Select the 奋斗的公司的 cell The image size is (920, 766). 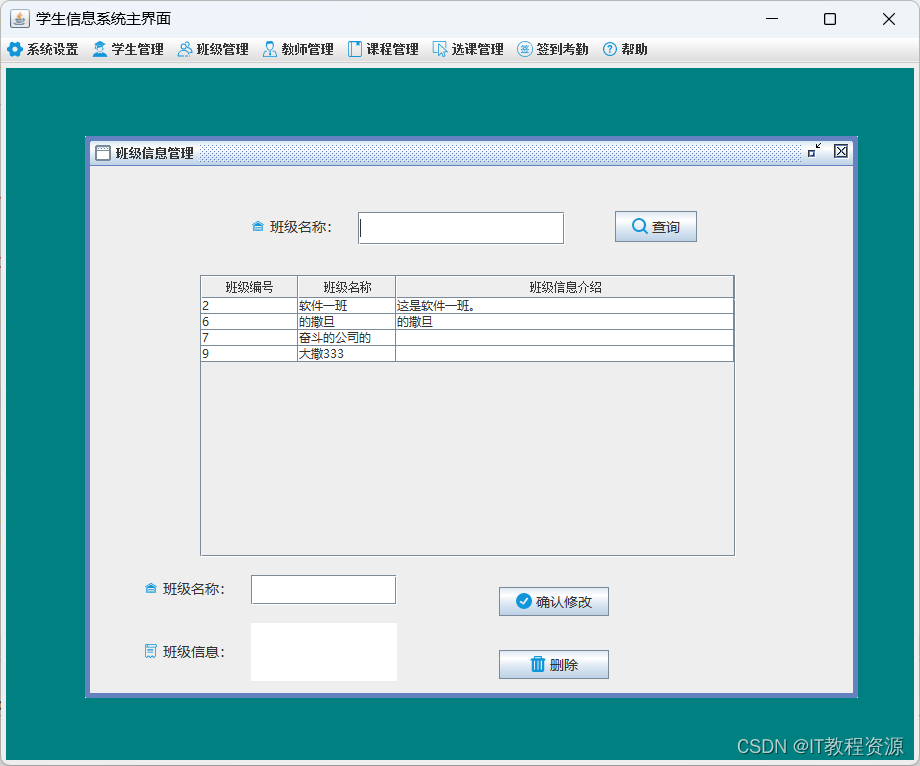click(347, 337)
